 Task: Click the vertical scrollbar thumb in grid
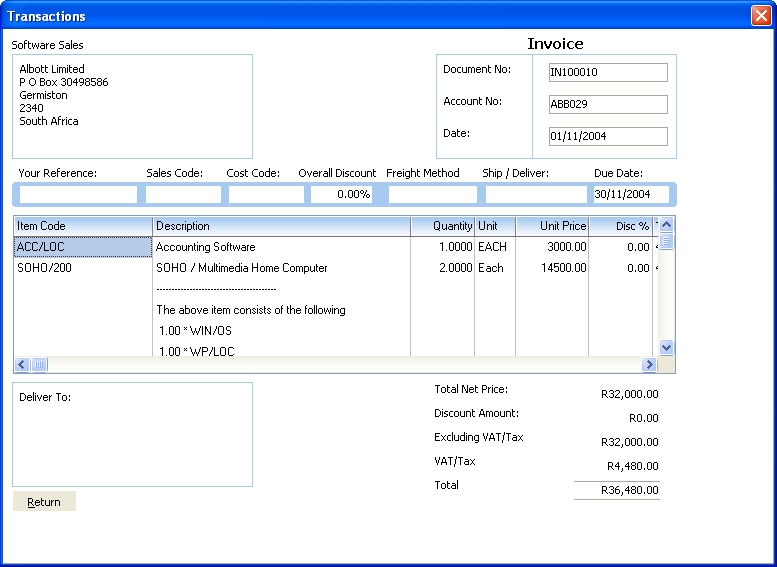point(666,241)
